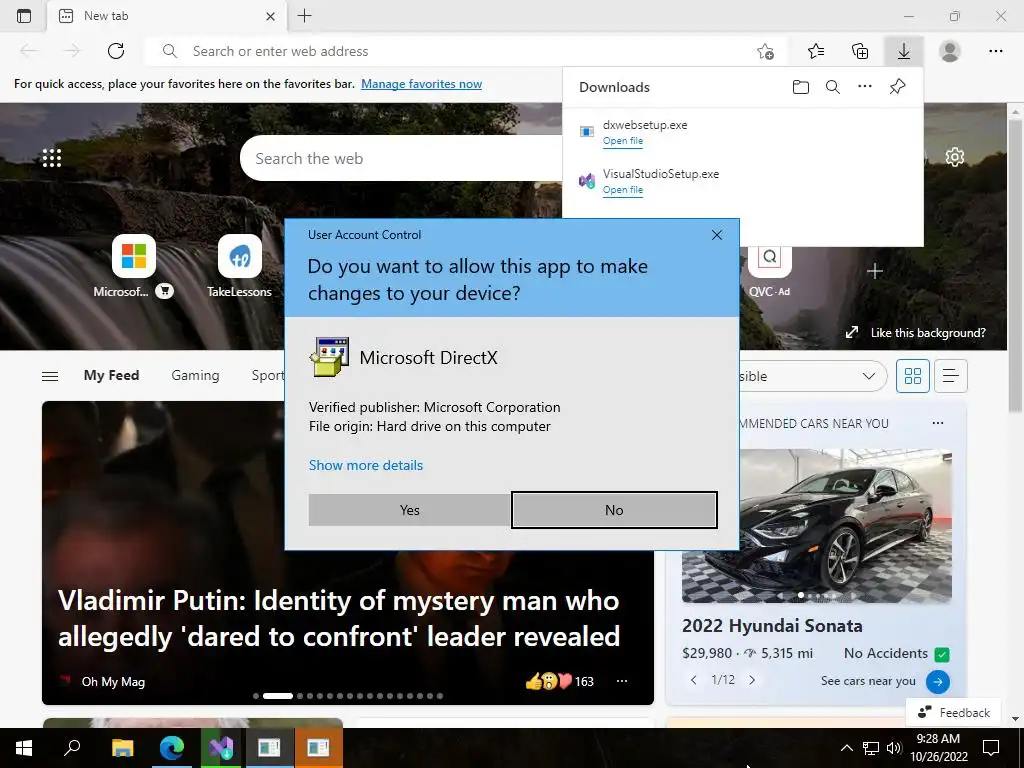Click Manage favorites now link

coord(421,84)
